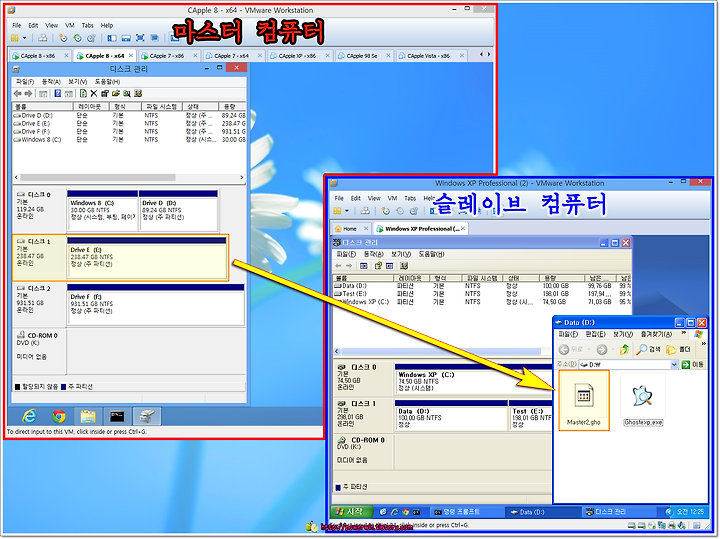720x539 pixels.
Task: Click the show library sidebar icon in CApple 8 toolbar
Action: click(x=112, y=38)
